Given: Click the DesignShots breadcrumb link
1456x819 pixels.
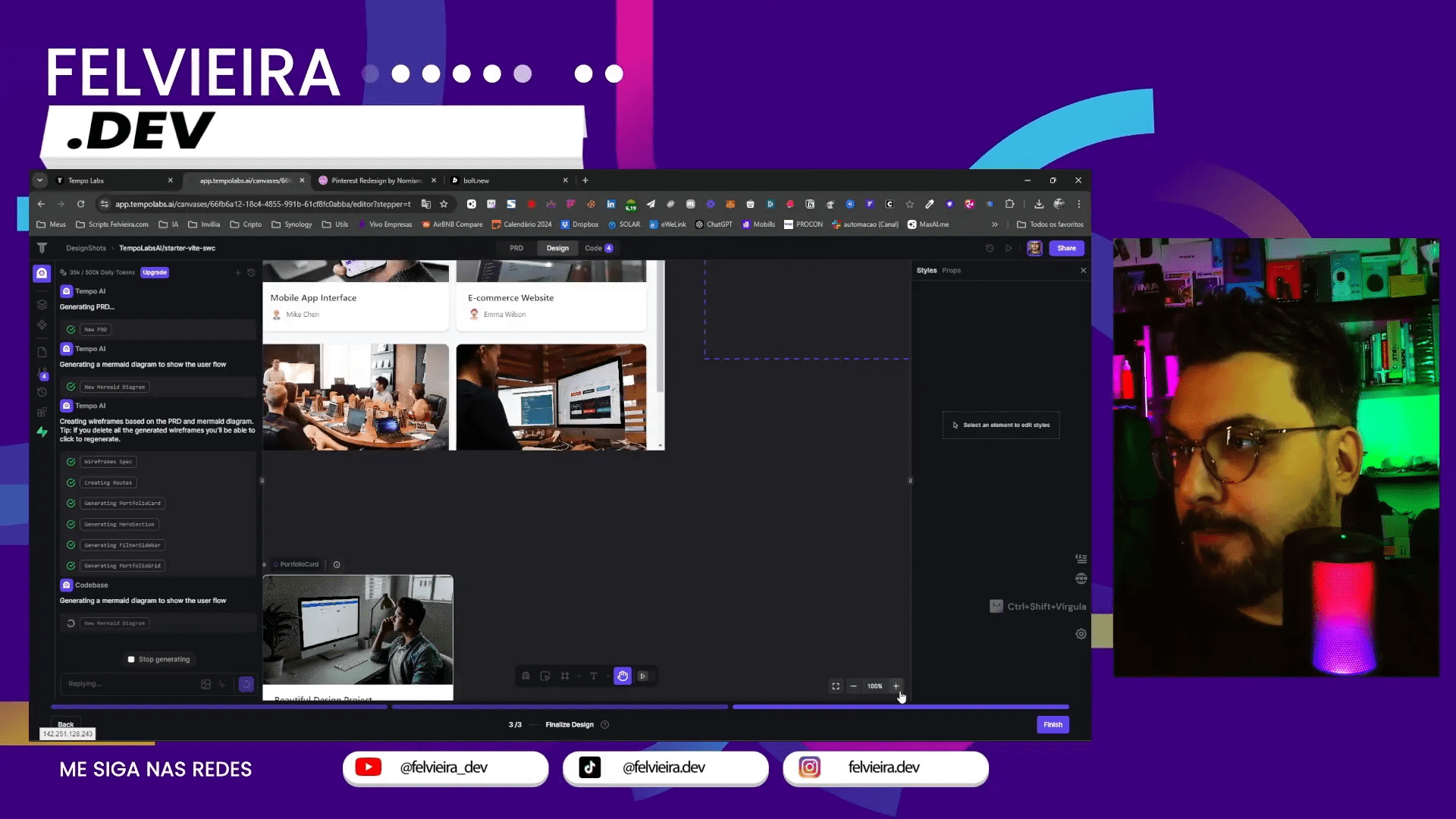Looking at the screenshot, I should click(x=86, y=248).
